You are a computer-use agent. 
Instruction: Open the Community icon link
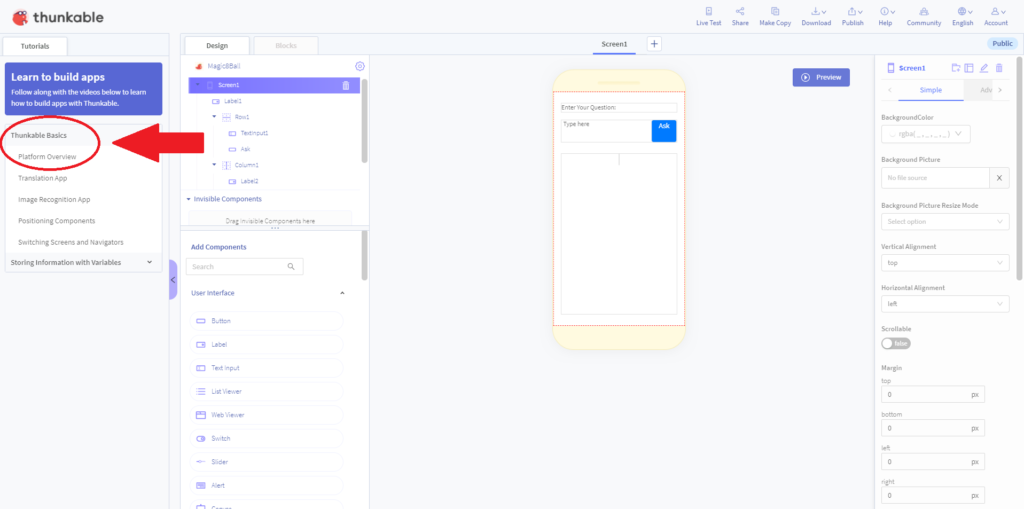coord(923,12)
